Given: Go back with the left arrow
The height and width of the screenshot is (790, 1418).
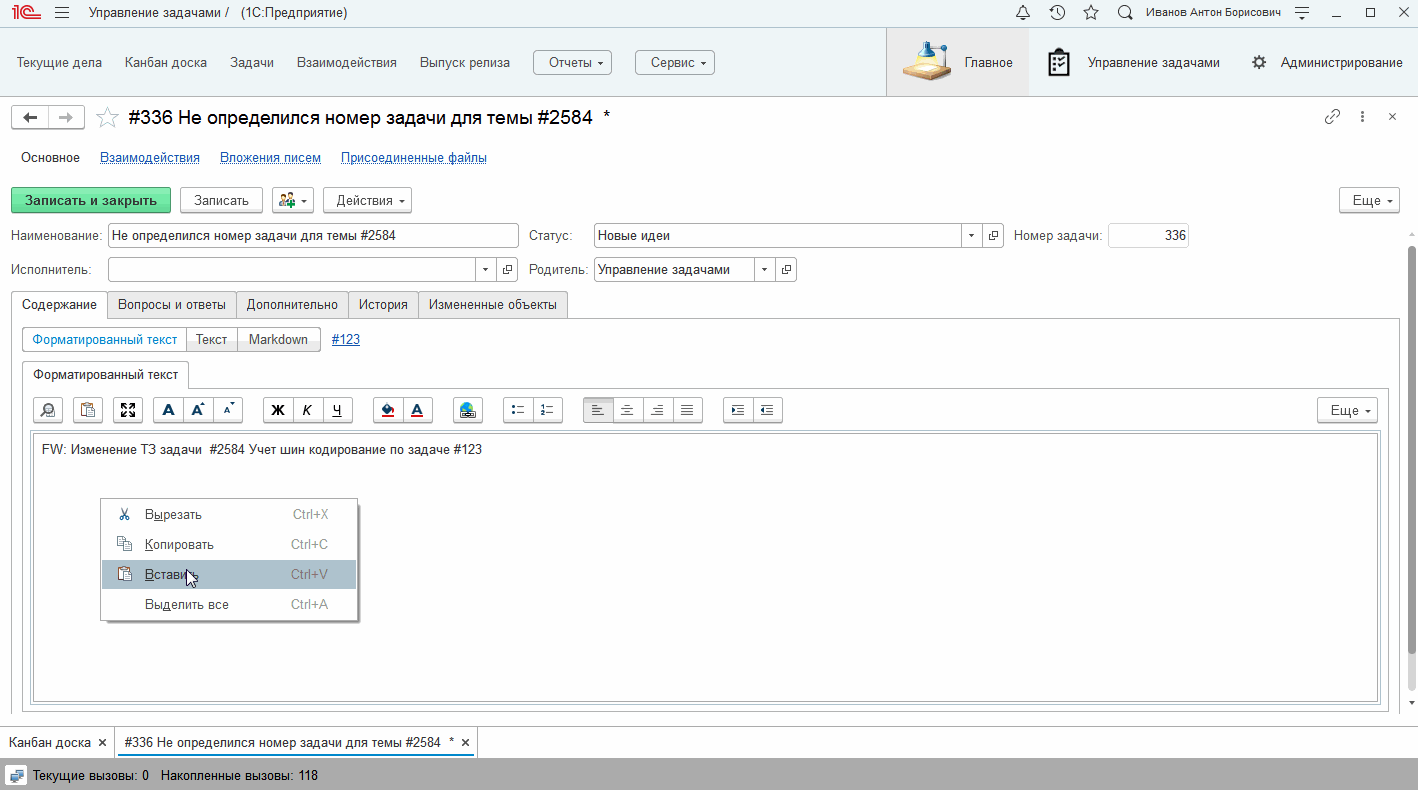Looking at the screenshot, I should point(30,118).
